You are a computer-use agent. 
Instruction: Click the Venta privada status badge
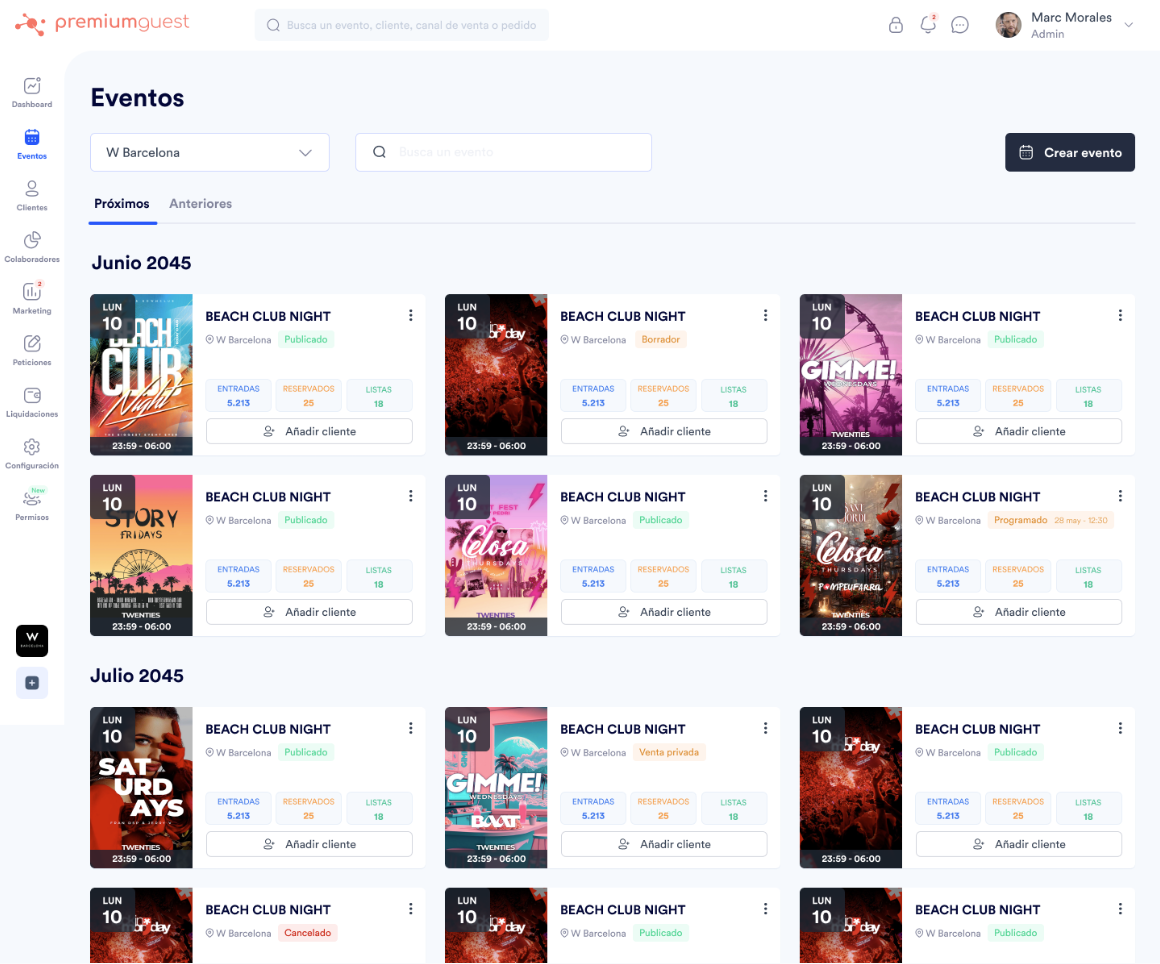(669, 752)
